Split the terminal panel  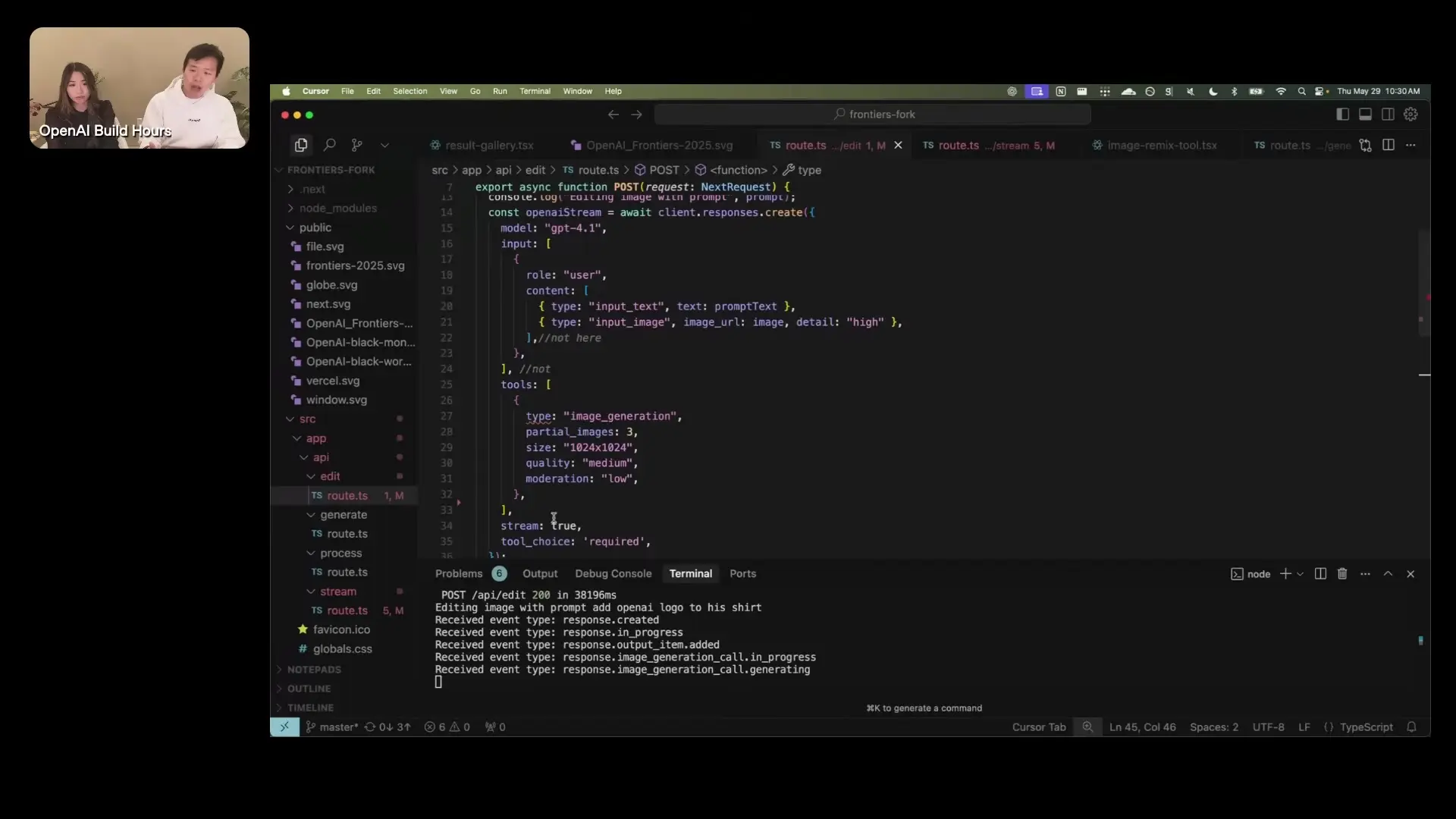coord(1319,574)
